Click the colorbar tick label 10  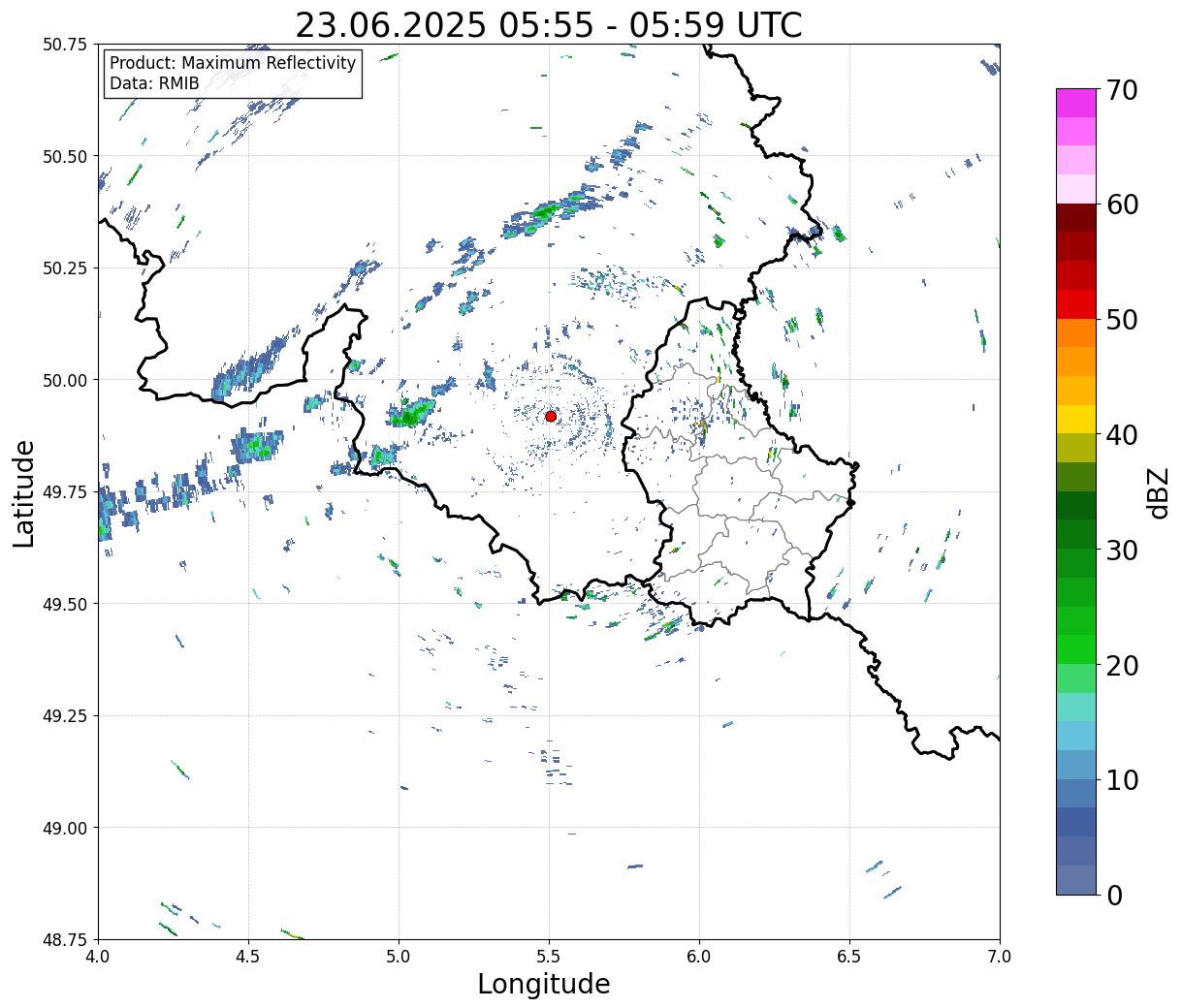(x=1123, y=779)
